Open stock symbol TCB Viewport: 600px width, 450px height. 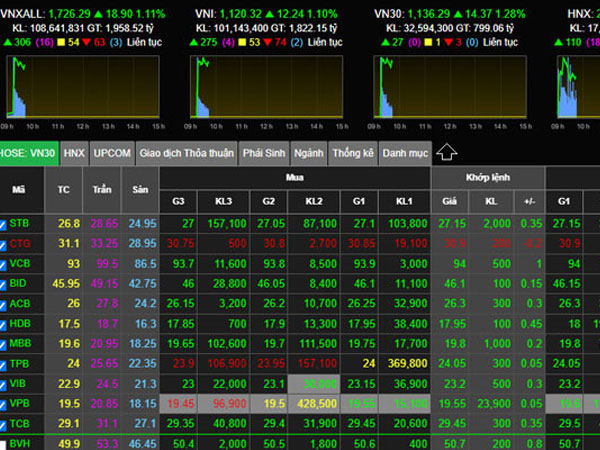[x=20, y=424]
